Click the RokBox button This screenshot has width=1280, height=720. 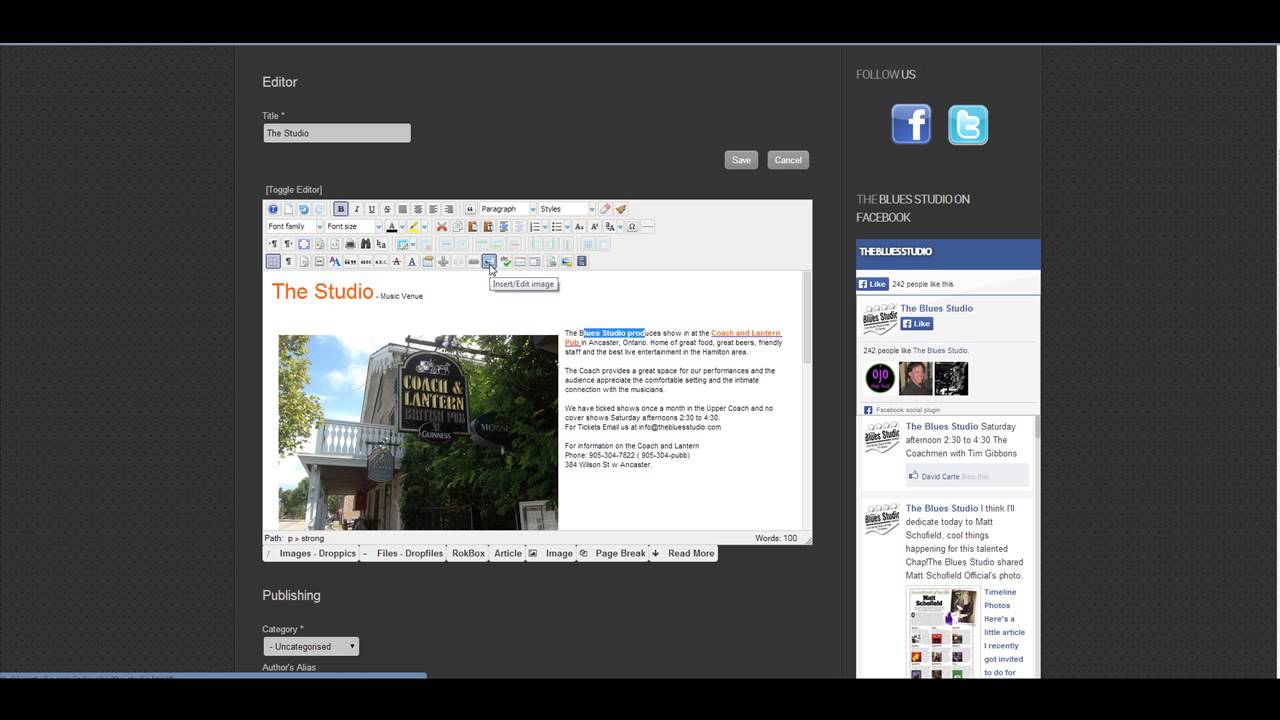[468, 553]
